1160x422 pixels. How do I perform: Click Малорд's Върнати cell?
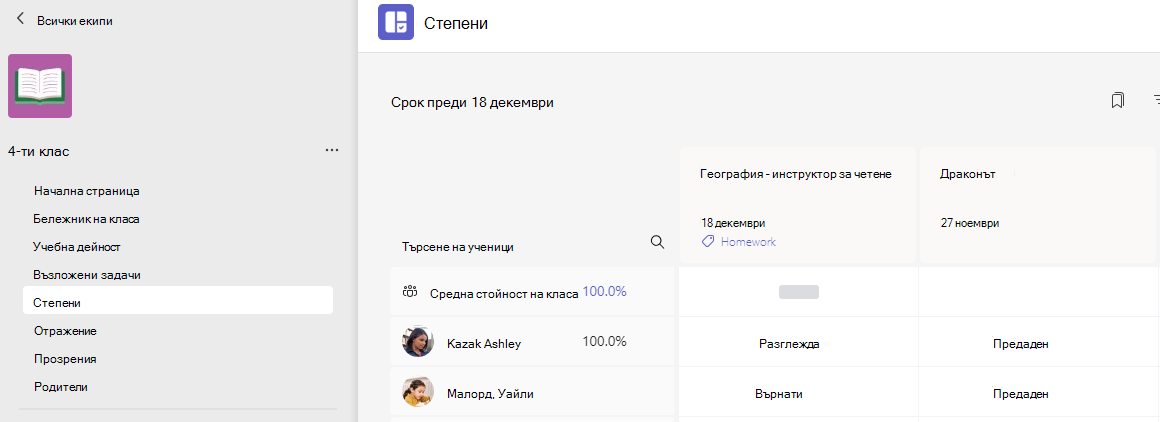pyautogui.click(x=779, y=394)
